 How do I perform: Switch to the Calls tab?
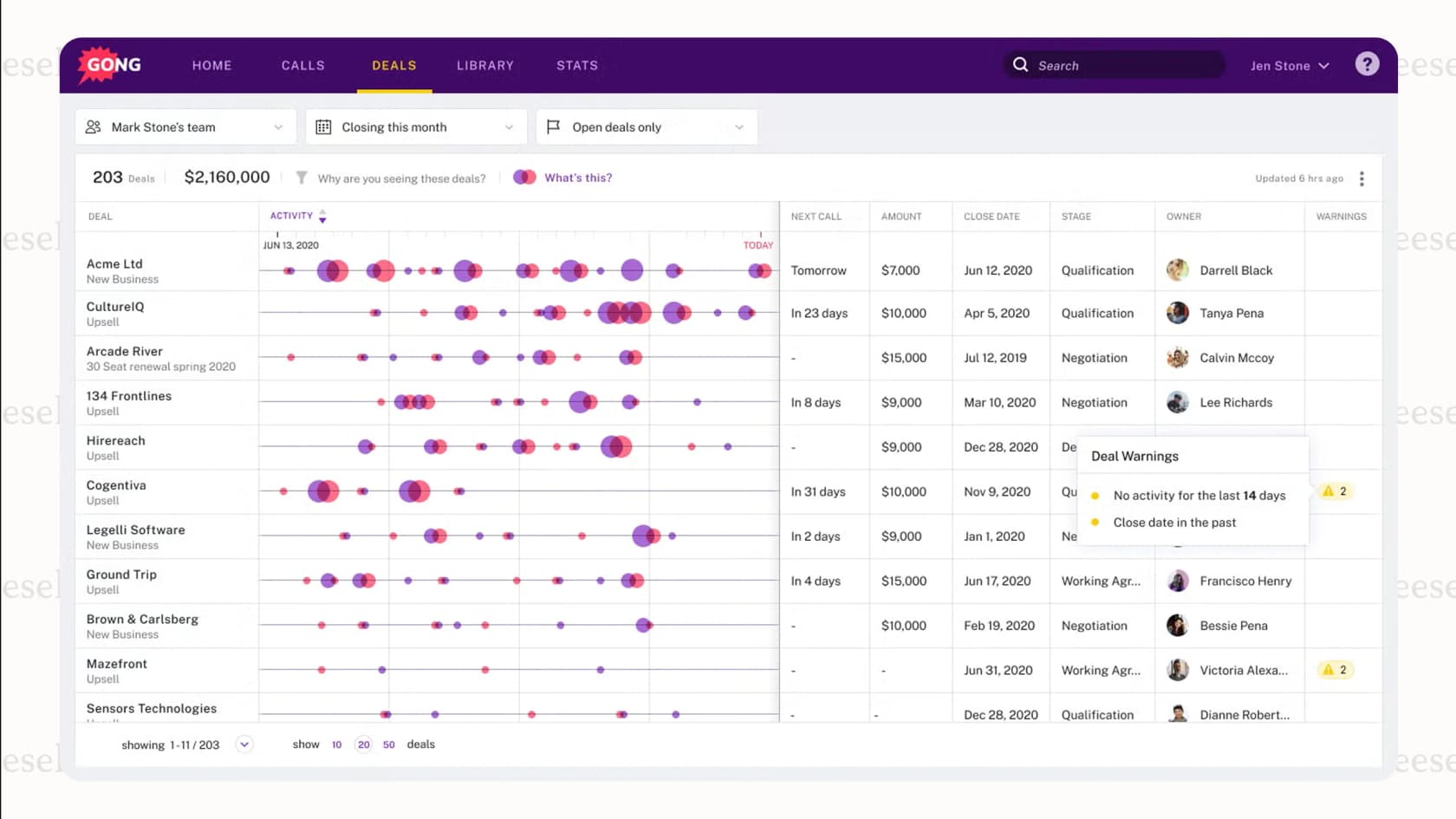point(303,66)
